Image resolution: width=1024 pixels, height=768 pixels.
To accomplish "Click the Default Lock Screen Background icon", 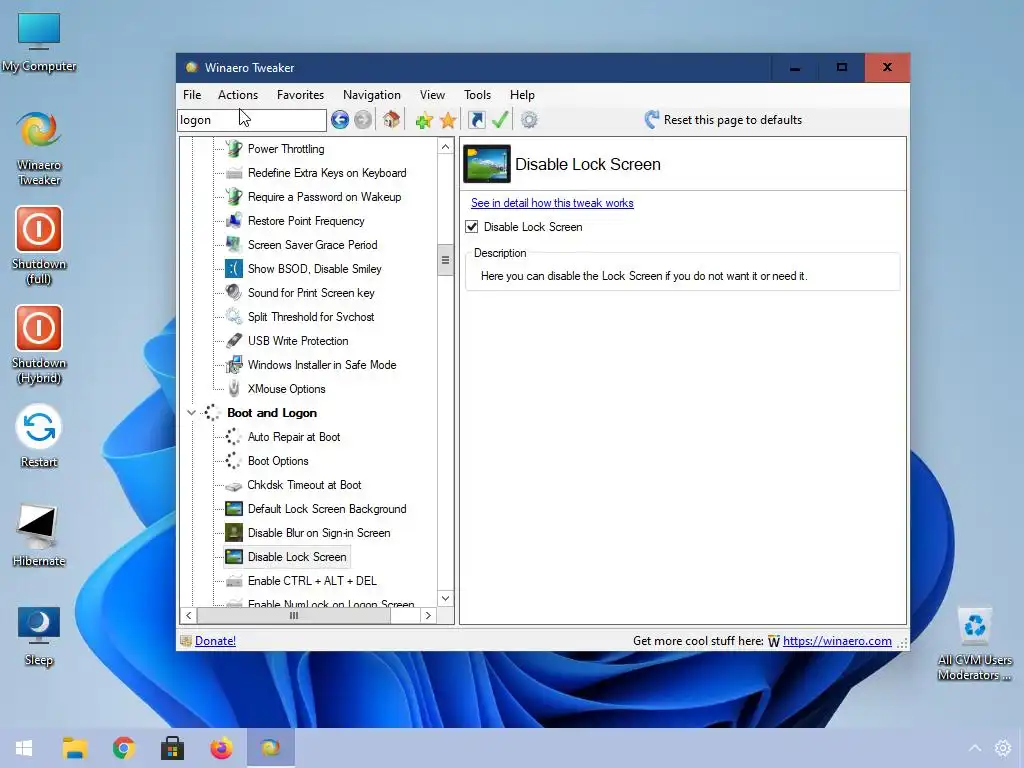I will (234, 509).
